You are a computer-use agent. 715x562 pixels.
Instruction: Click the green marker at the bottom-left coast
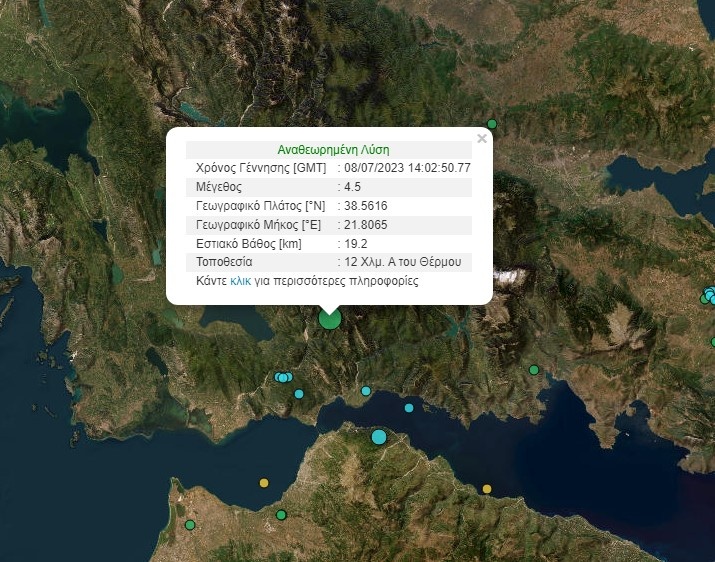pos(190,525)
